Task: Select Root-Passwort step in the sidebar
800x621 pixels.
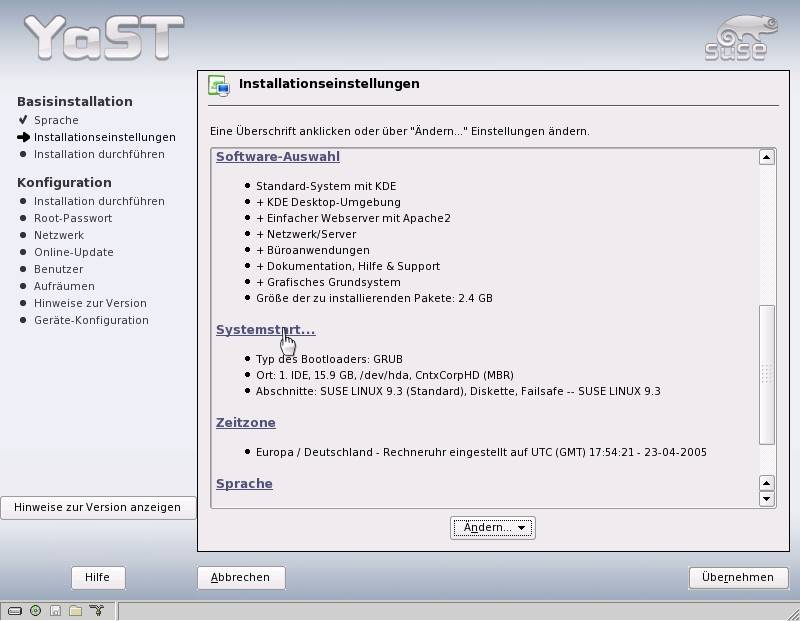Action: point(73,218)
